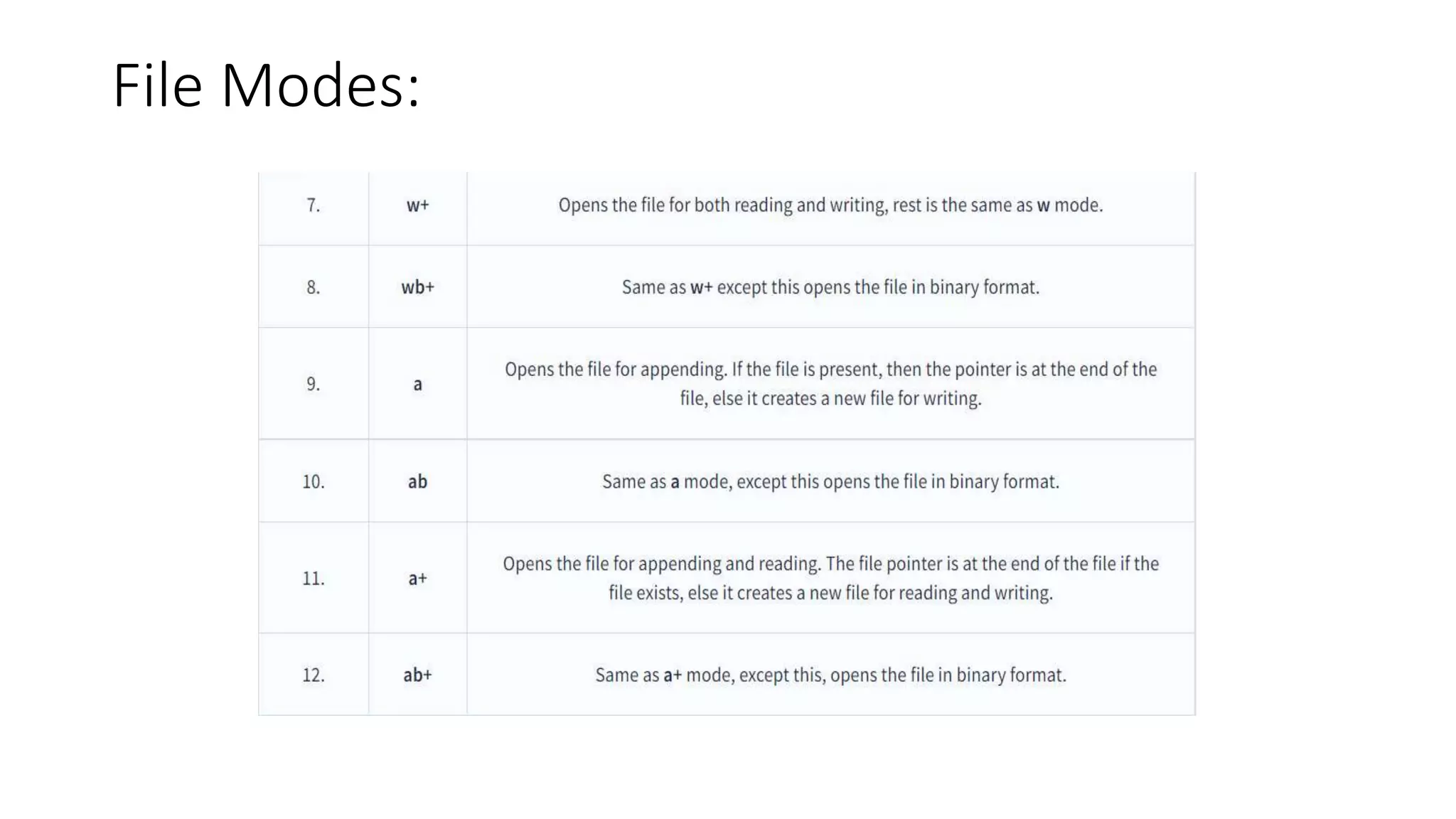Click bold w in first row description
The image size is (1456, 819).
point(1043,206)
